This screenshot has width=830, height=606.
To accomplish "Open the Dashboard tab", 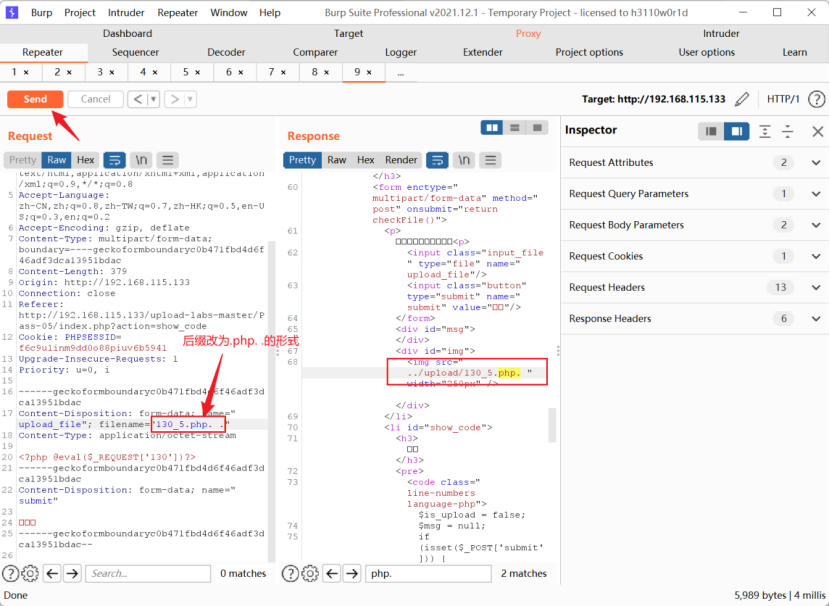I will 128,33.
